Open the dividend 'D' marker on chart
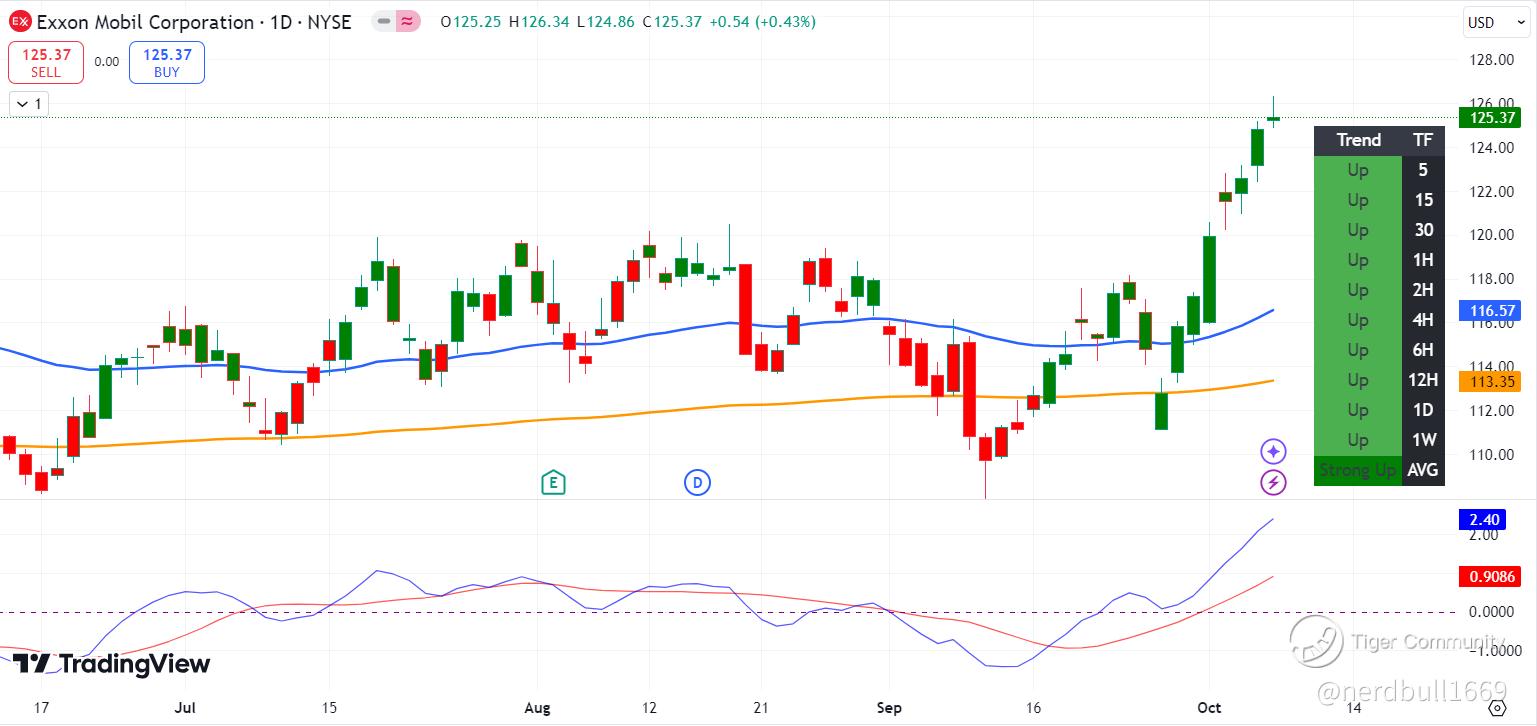 697,483
